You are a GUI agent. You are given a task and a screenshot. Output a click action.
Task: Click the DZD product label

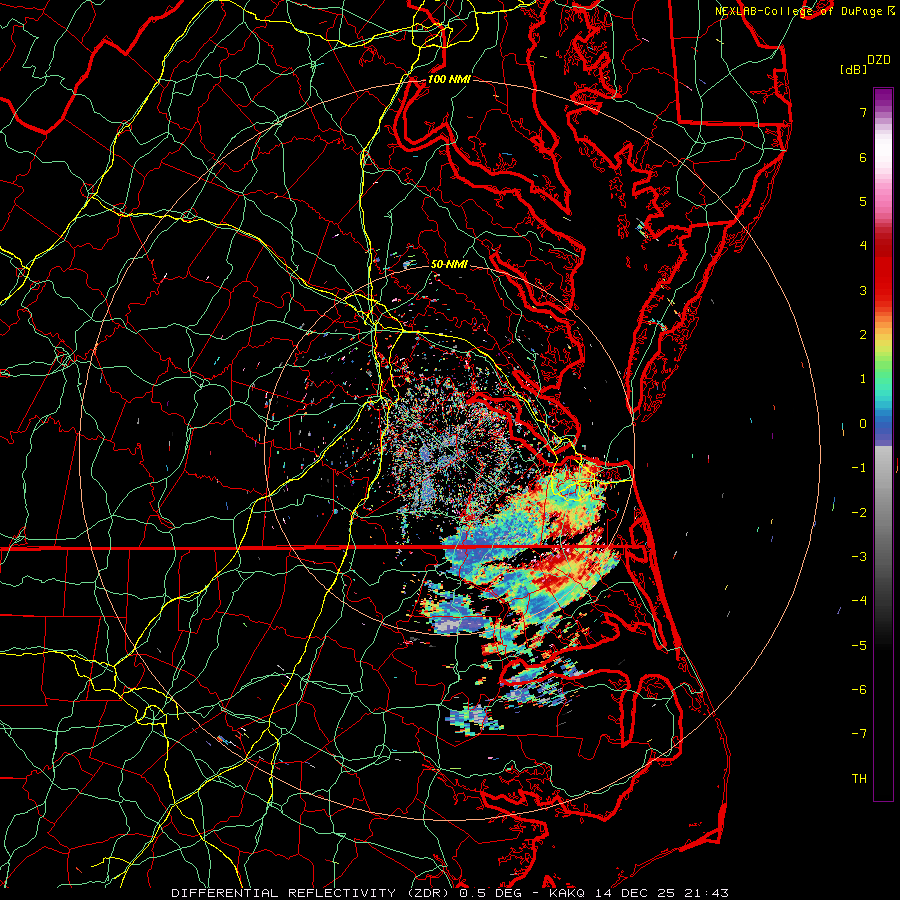pyautogui.click(x=878, y=60)
